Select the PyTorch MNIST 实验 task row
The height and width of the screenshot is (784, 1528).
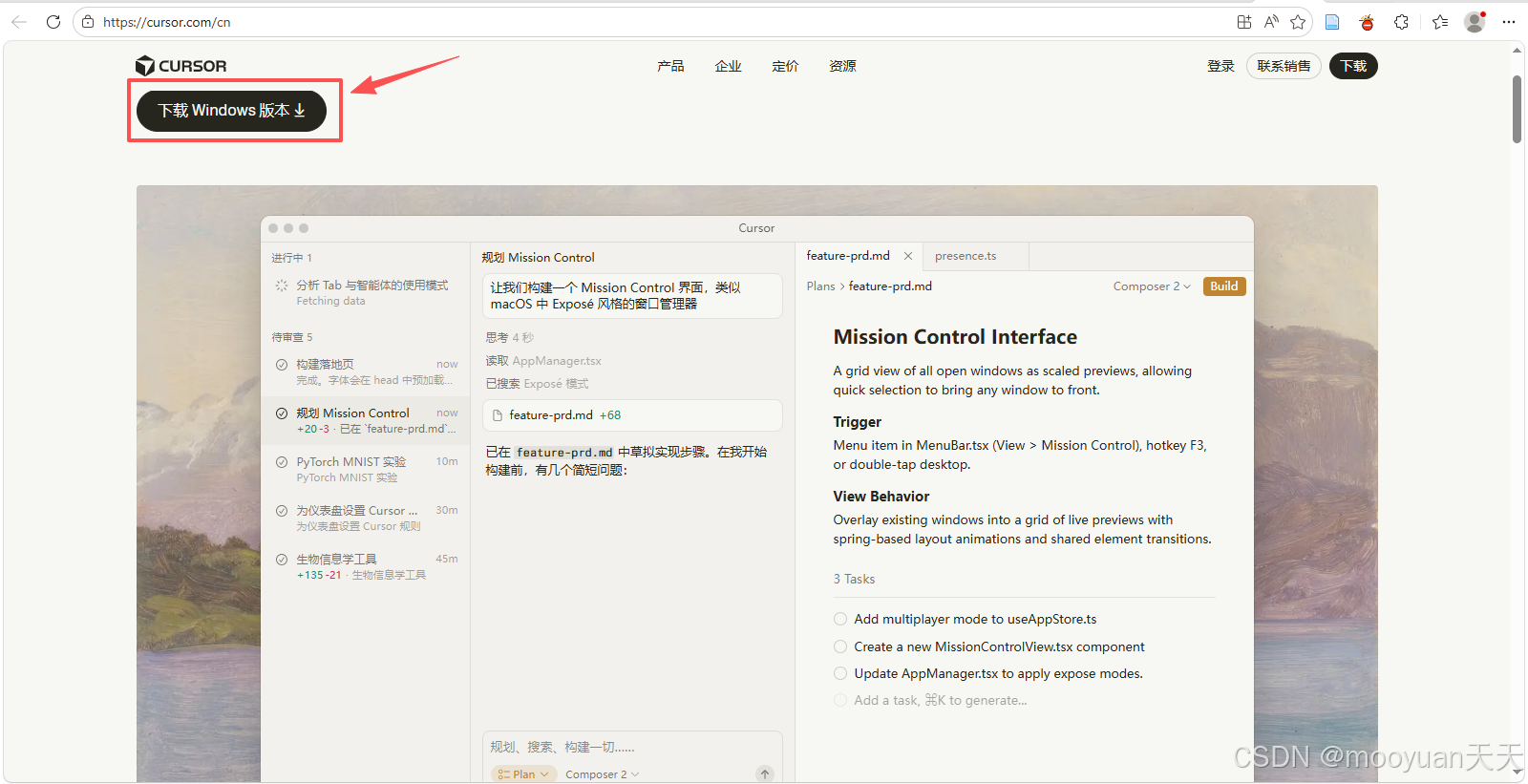click(367, 469)
